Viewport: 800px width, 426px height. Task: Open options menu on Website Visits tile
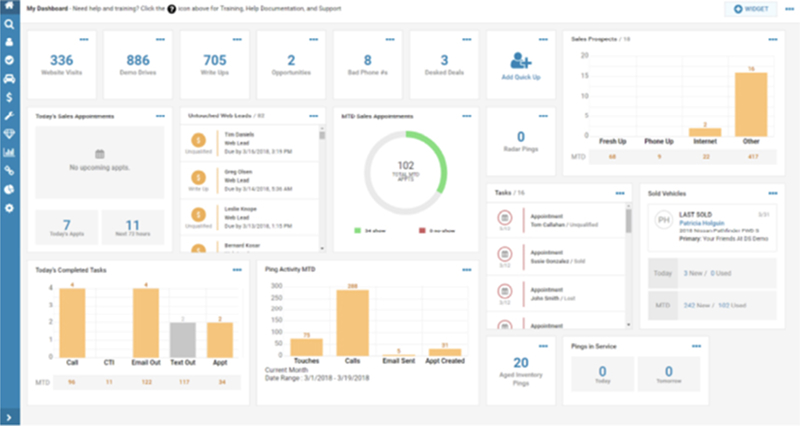pyautogui.click(x=84, y=39)
